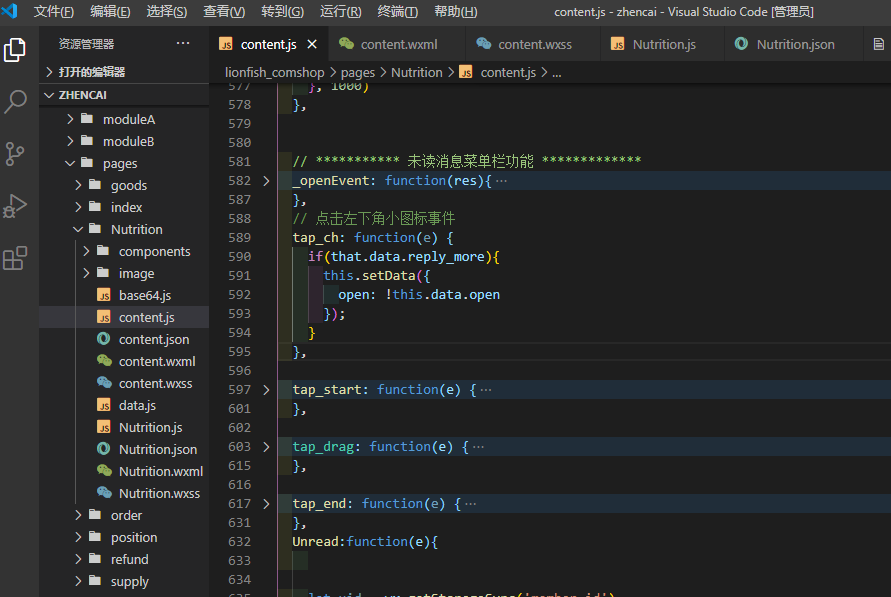Unfold _openEvent function at line 582
891x597 pixels.
tap(266, 181)
